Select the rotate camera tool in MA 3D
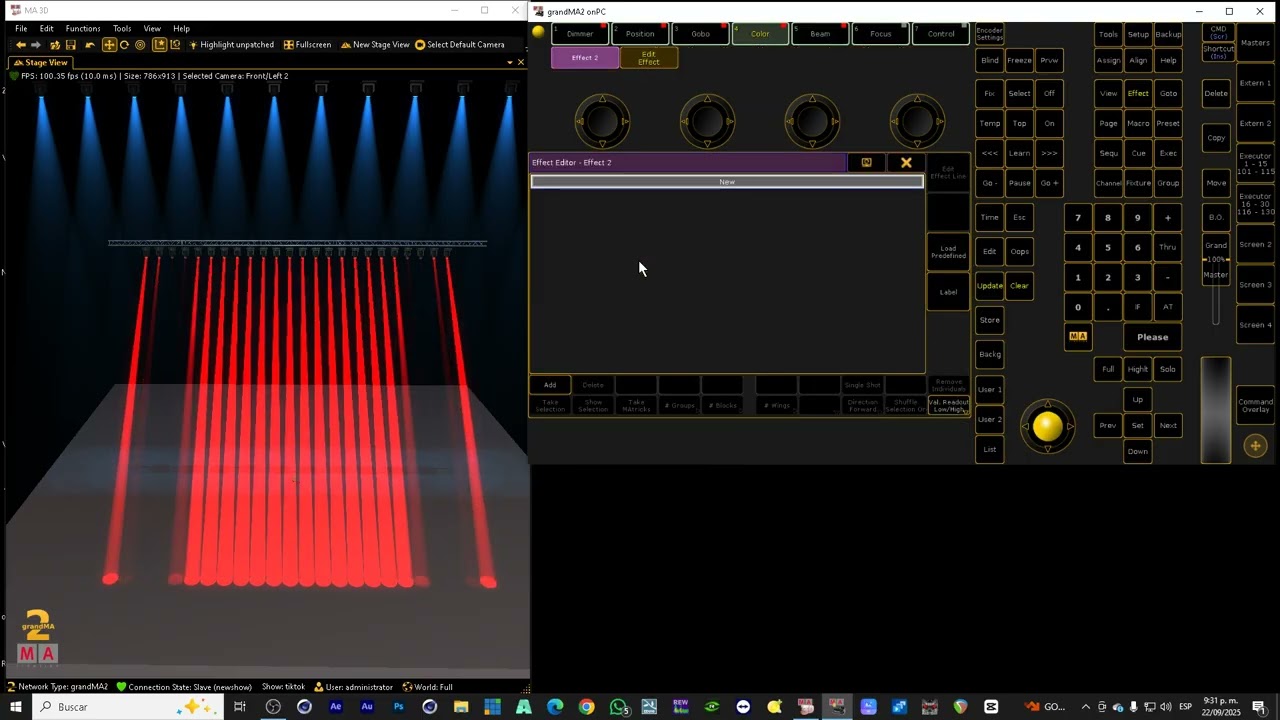This screenshot has height=720, width=1280. click(x=124, y=45)
